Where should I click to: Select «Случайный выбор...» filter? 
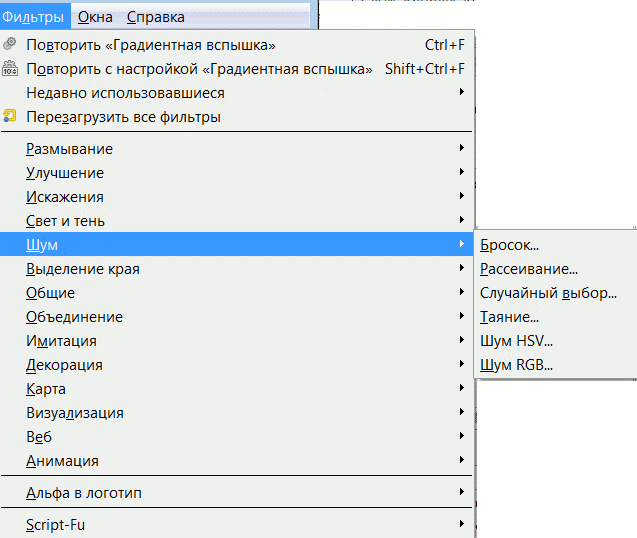point(547,293)
